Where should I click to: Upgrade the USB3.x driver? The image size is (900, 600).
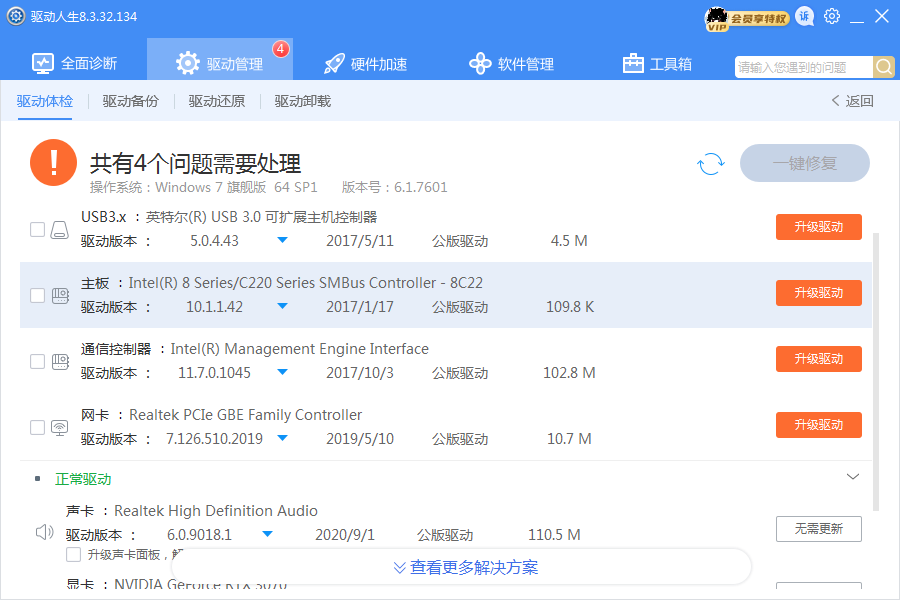818,227
